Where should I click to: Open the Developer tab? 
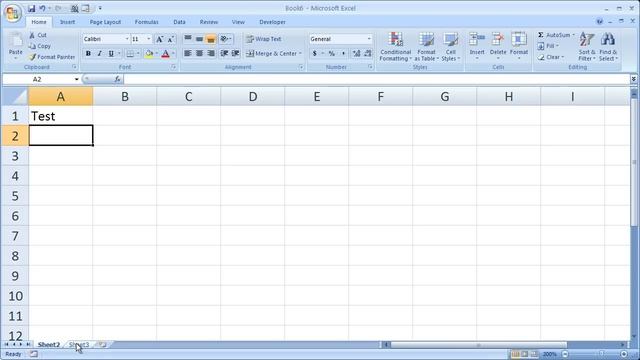[272, 22]
